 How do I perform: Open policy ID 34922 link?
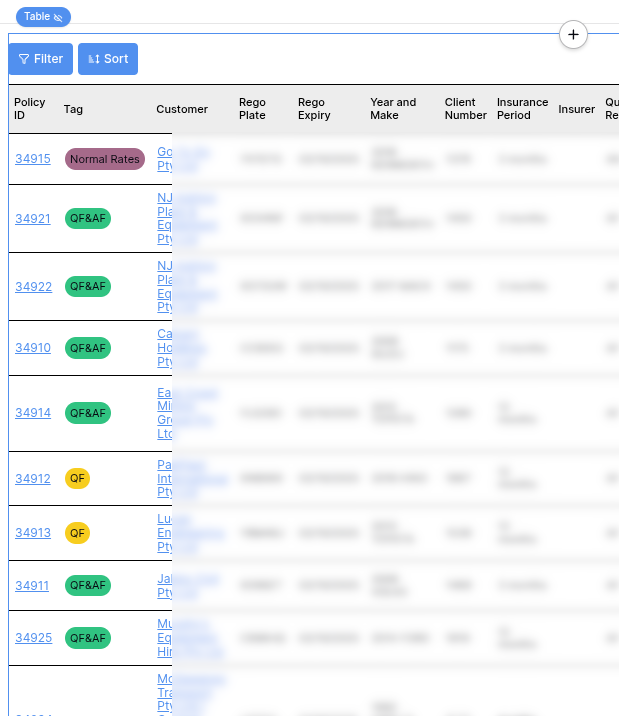[x=33, y=287]
